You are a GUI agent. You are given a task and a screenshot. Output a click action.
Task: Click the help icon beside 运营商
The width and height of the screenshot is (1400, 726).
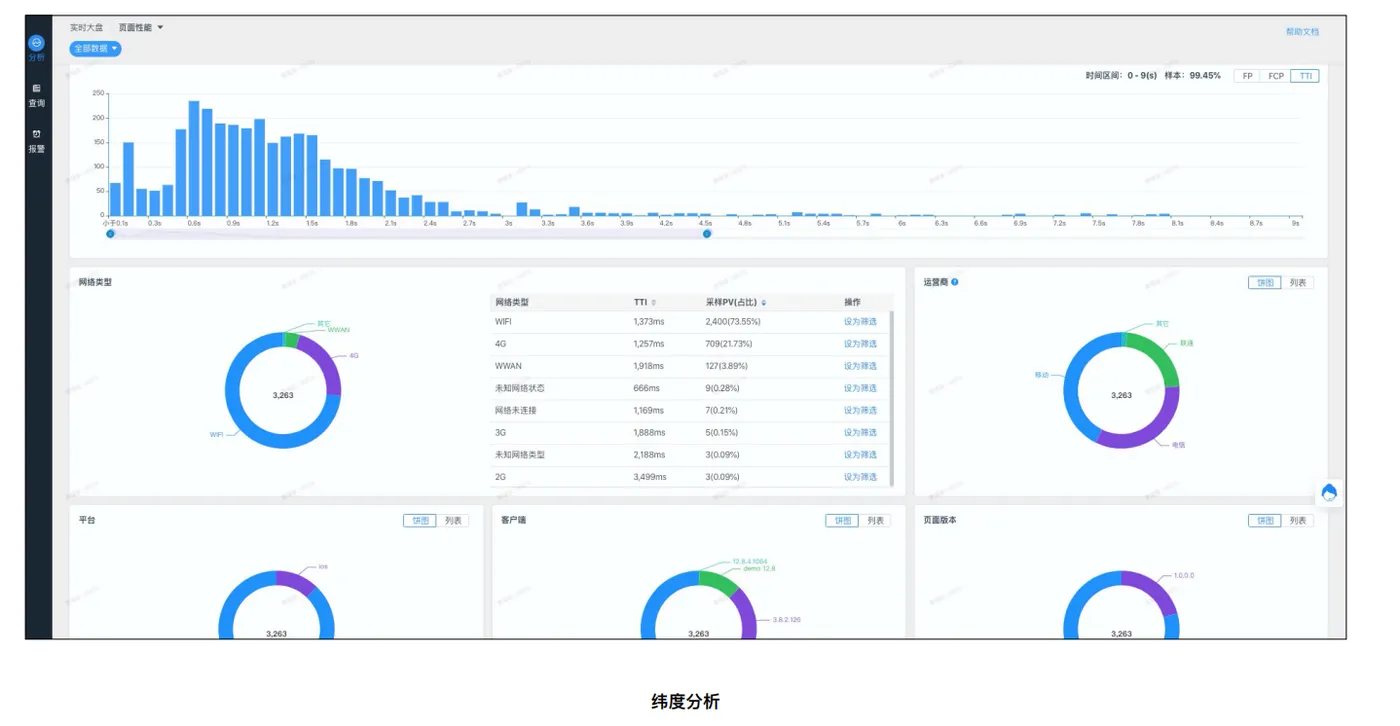[955, 282]
